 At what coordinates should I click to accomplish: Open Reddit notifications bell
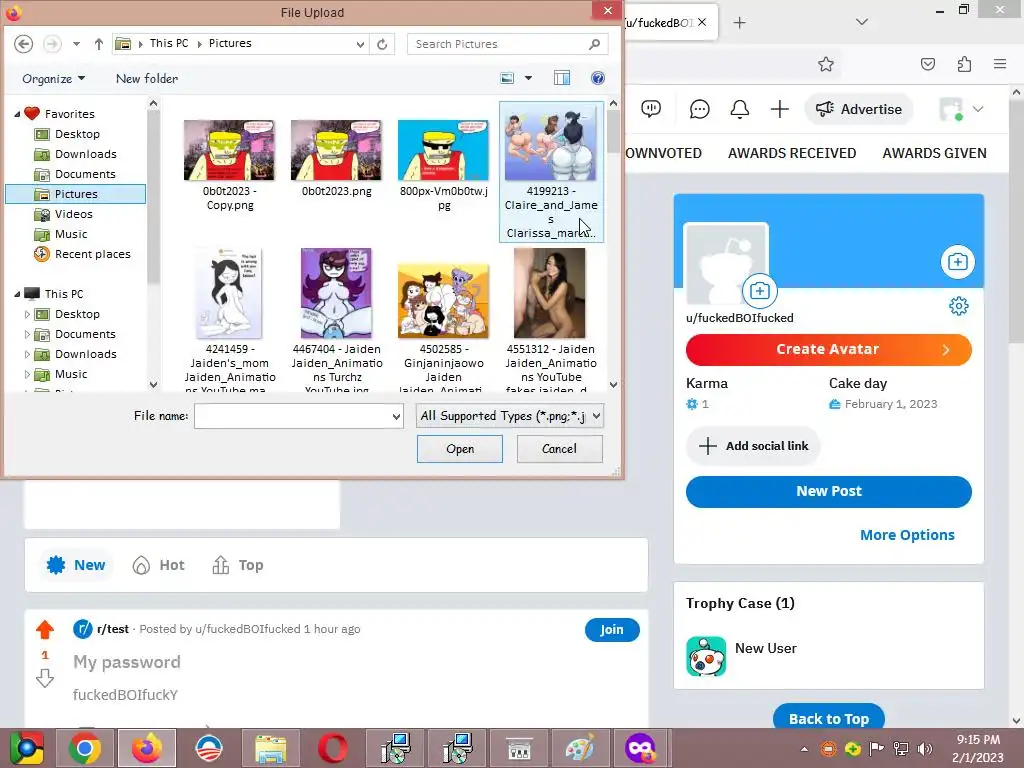point(740,109)
